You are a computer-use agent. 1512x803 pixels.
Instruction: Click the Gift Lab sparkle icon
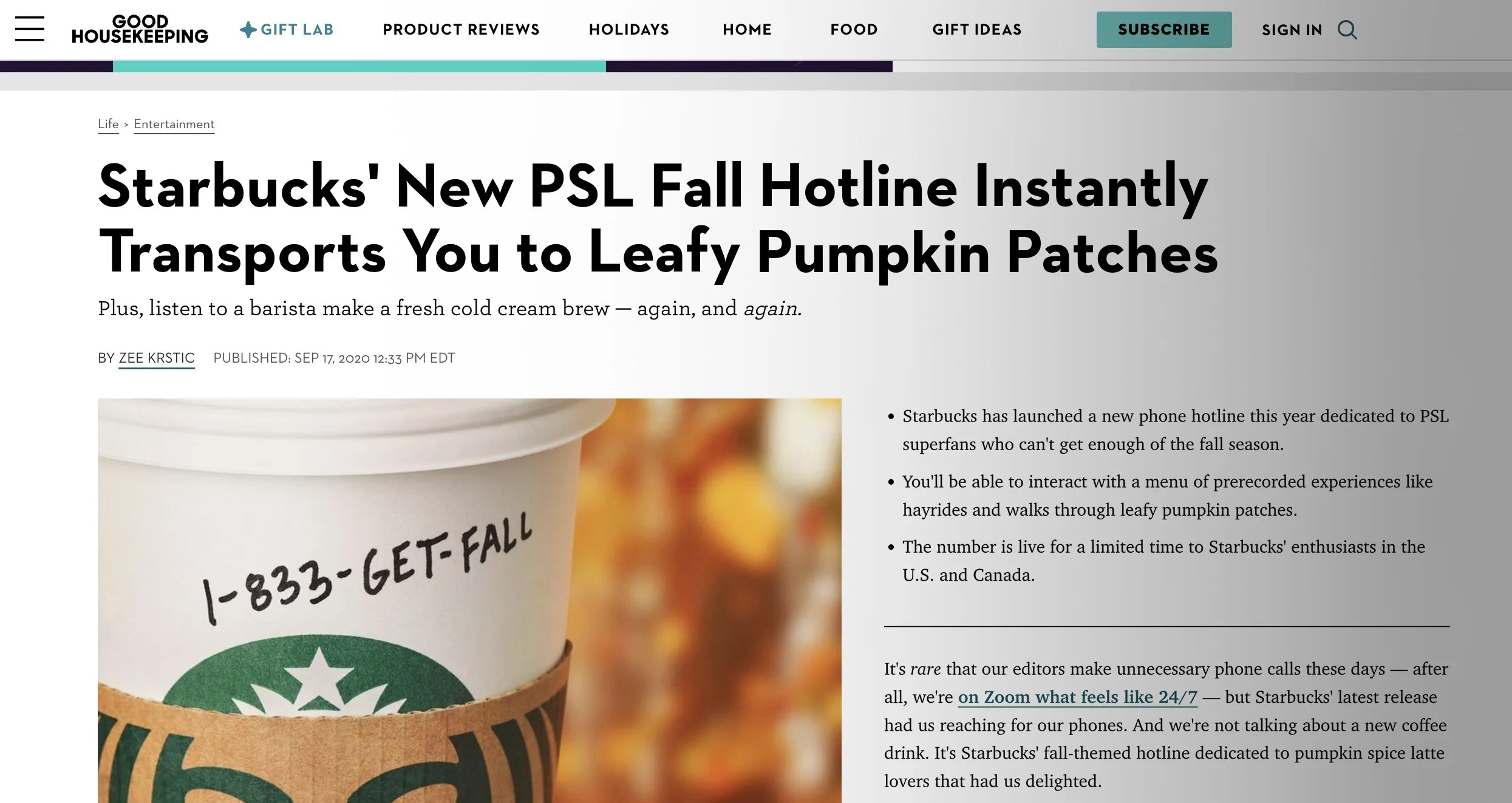(248, 29)
